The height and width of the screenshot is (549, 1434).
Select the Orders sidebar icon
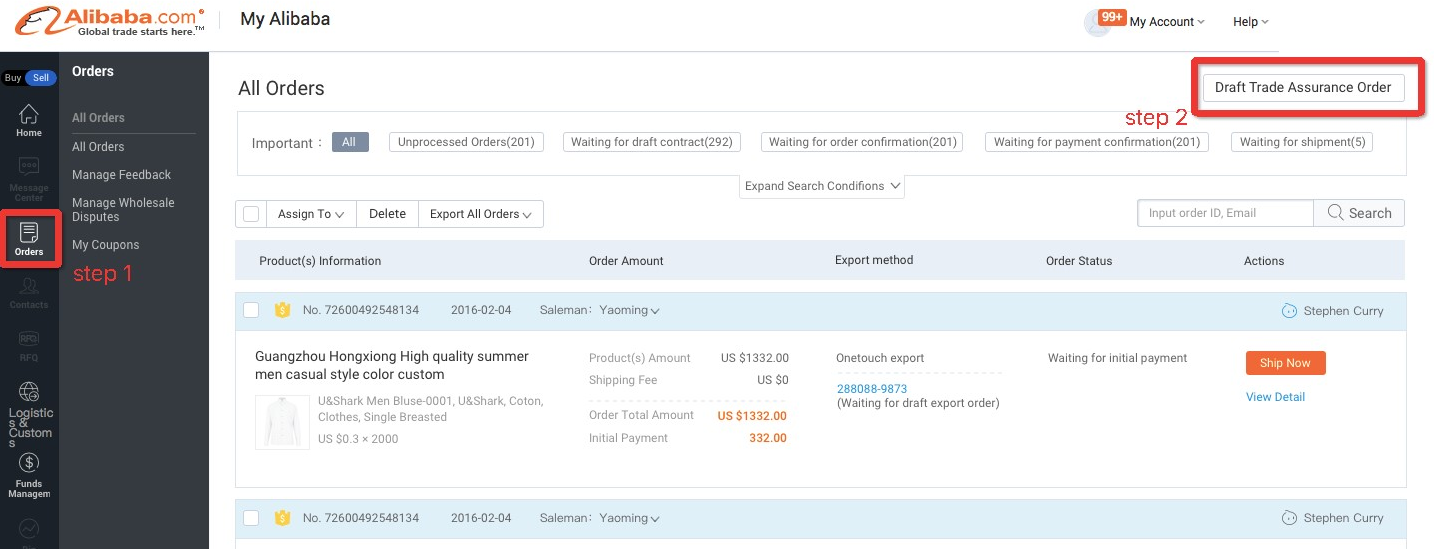click(29, 238)
